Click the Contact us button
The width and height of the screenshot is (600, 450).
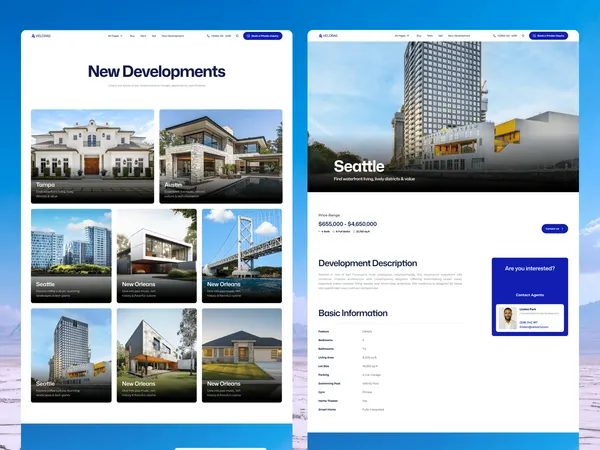coord(554,228)
